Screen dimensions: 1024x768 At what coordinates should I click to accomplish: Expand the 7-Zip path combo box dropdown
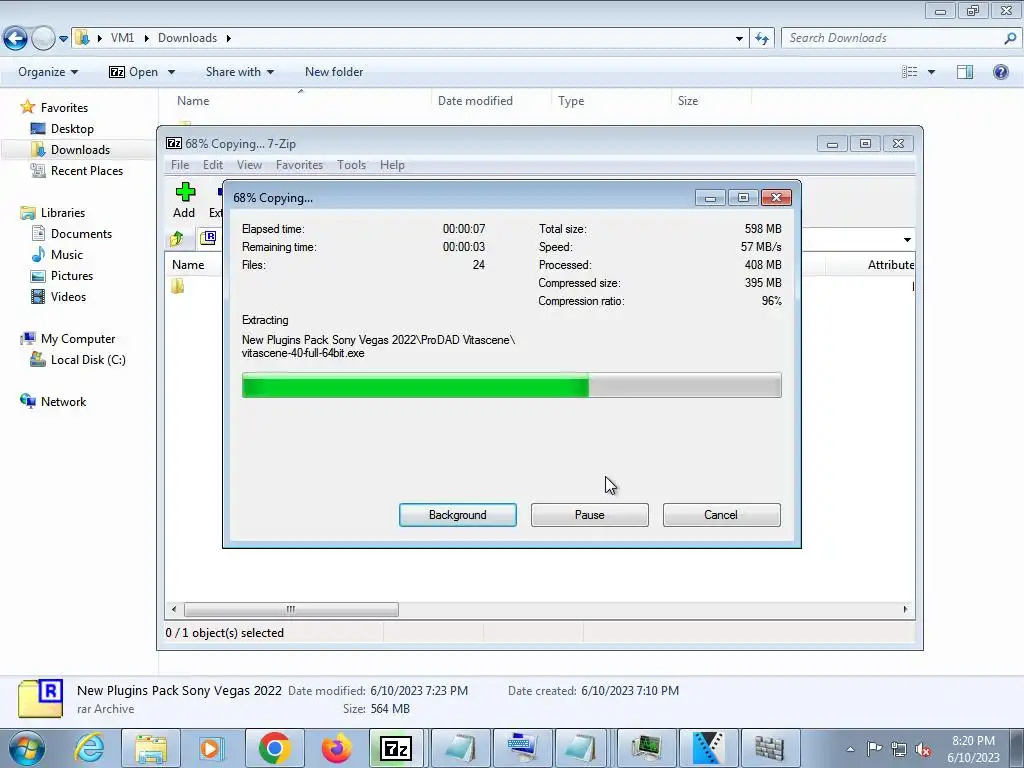pos(907,240)
